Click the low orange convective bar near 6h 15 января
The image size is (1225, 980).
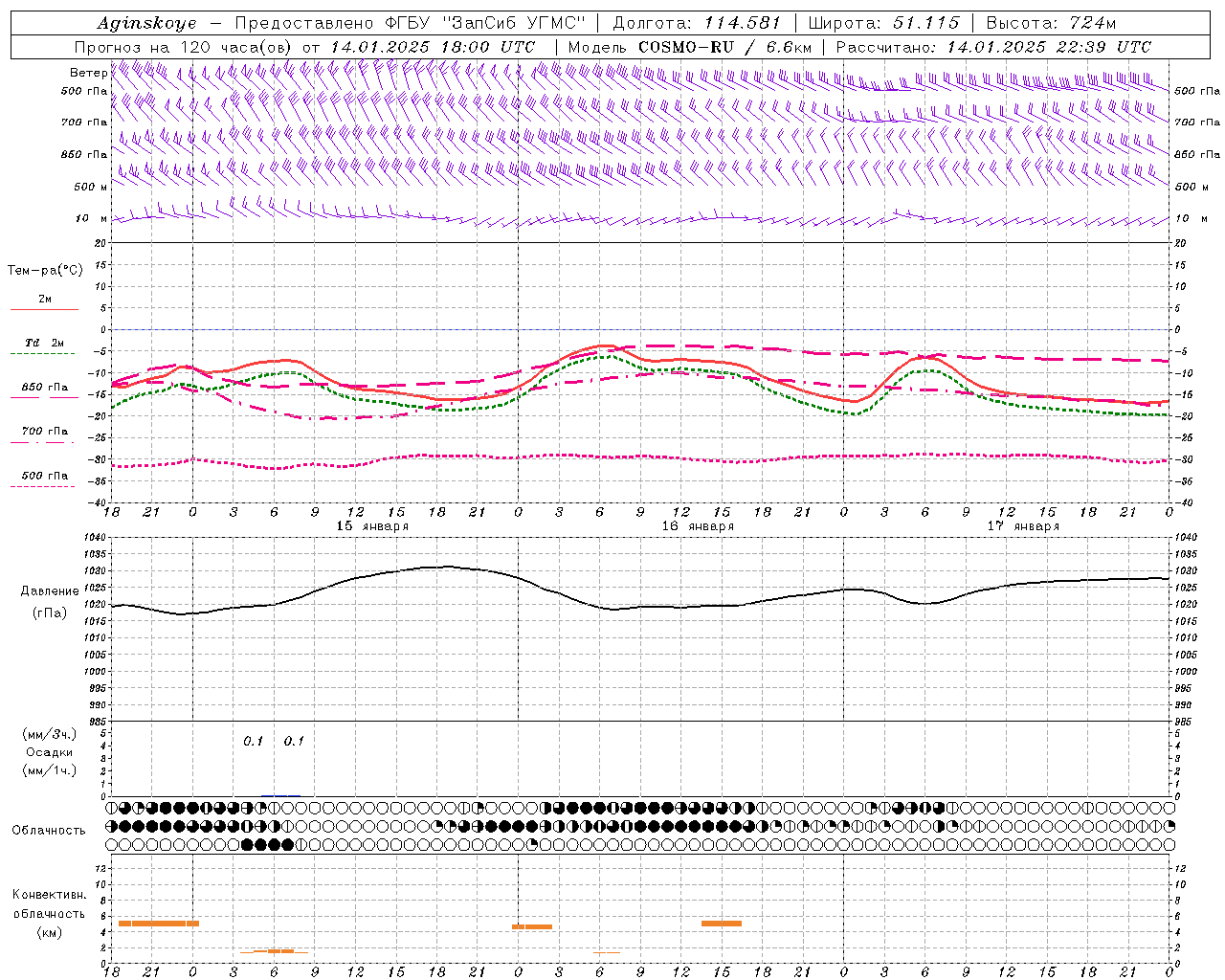[274, 951]
